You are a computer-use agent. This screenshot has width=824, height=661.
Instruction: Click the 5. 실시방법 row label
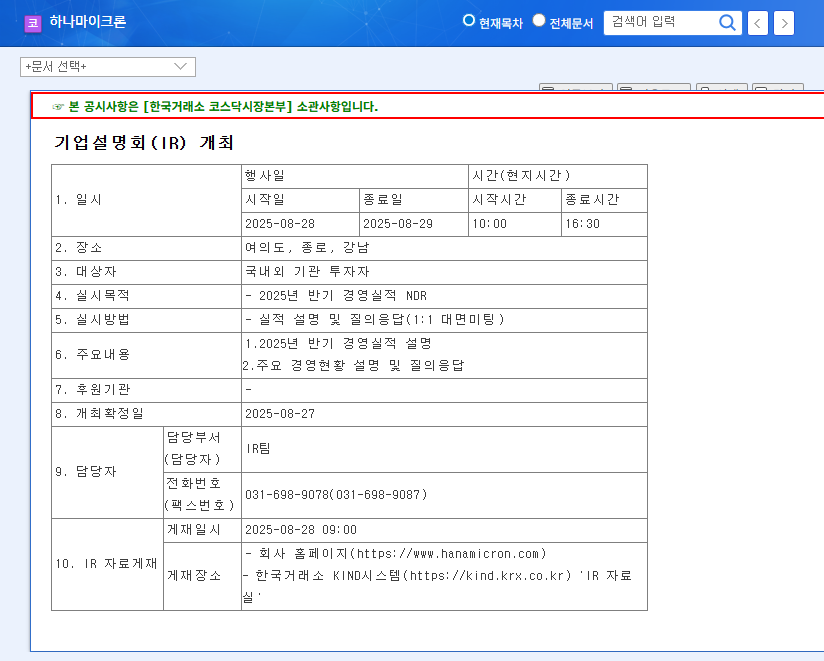[x=146, y=320]
